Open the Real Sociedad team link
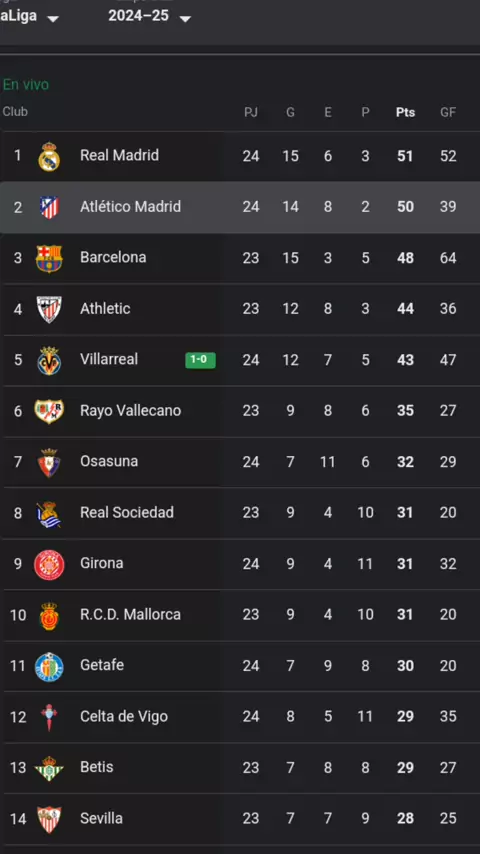The height and width of the screenshot is (854, 480). coord(127,513)
